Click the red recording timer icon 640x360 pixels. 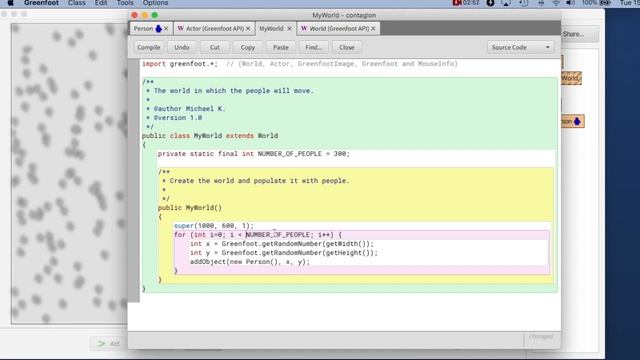click(x=457, y=3)
